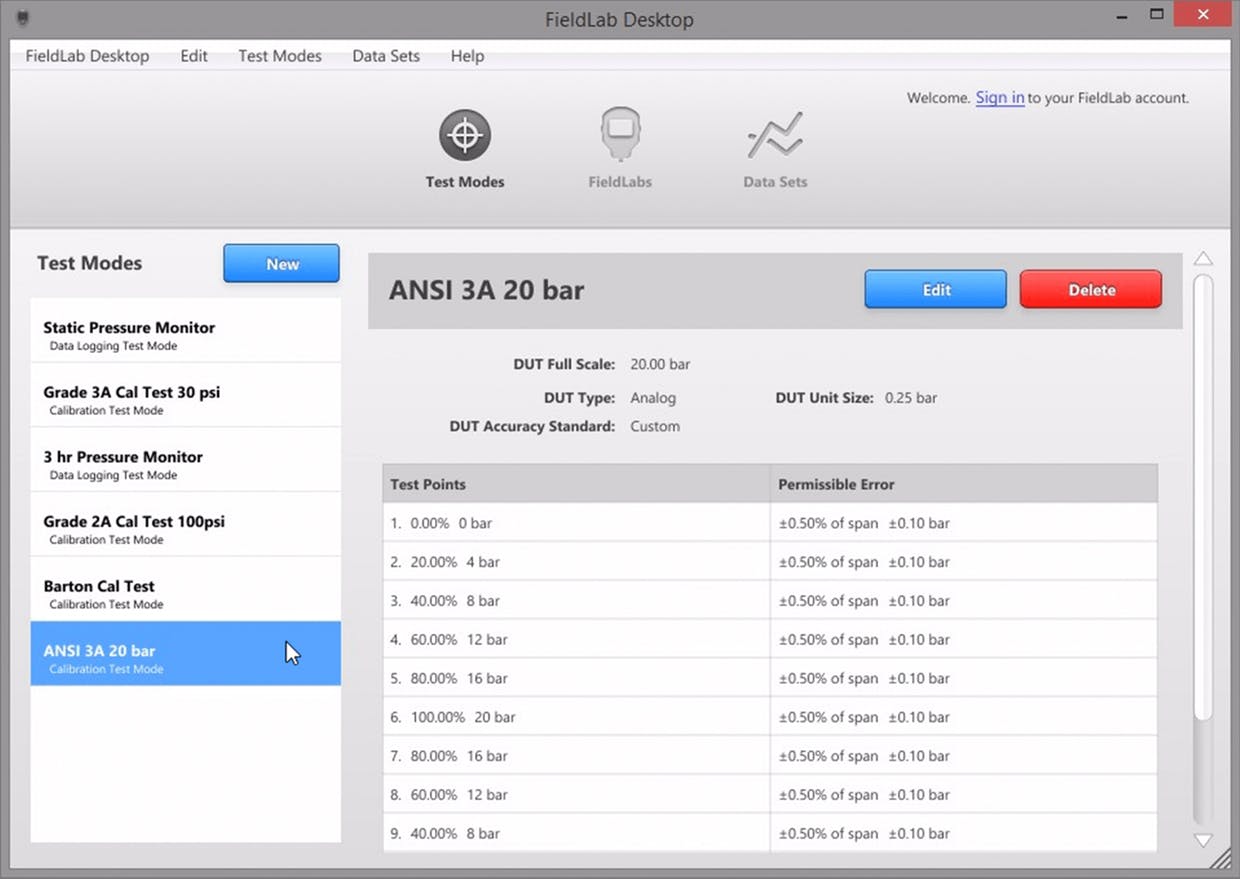Click the Test Points column header
This screenshot has width=1240, height=879.
[576, 484]
